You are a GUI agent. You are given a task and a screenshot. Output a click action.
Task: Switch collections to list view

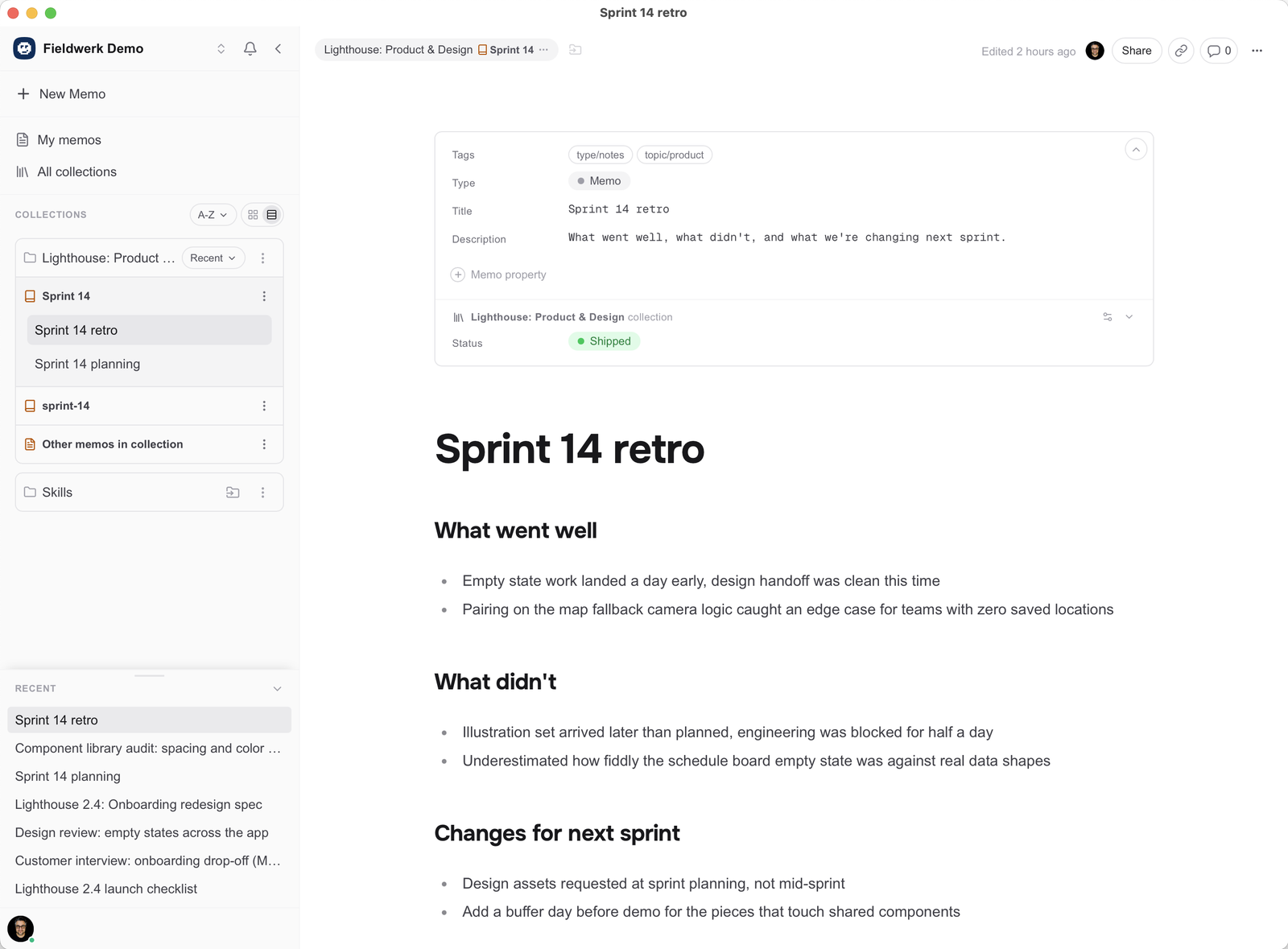coord(272,215)
